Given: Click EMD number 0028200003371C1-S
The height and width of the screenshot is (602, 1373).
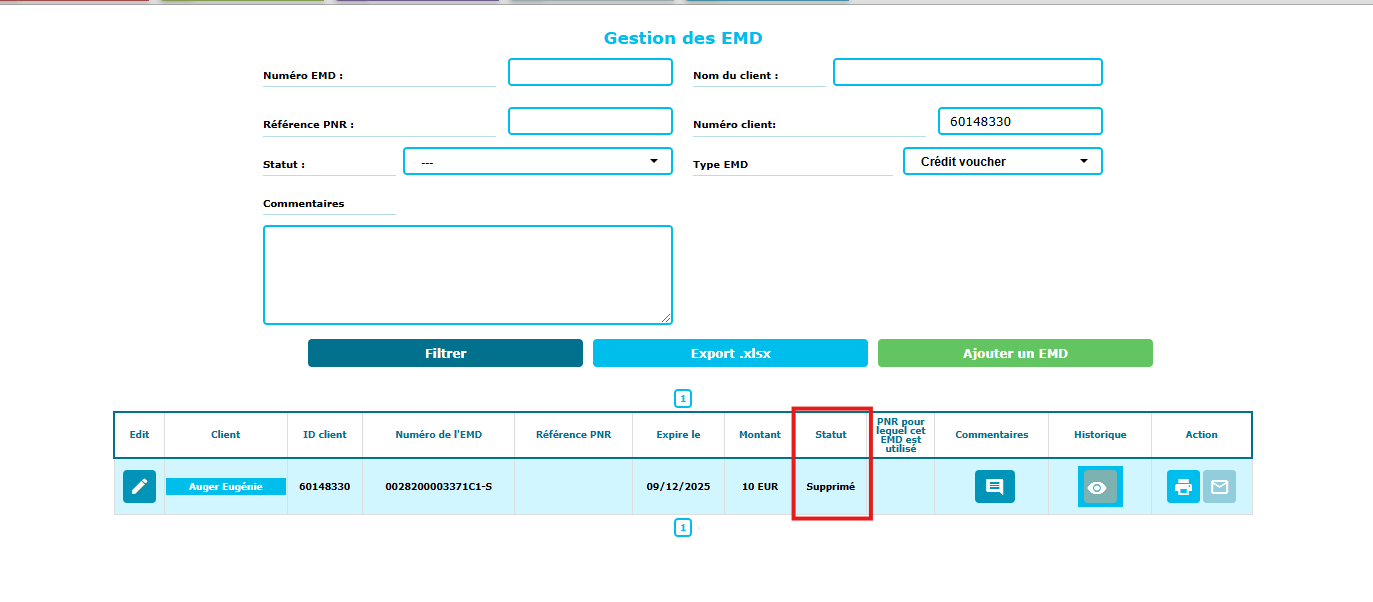Looking at the screenshot, I should [438, 486].
